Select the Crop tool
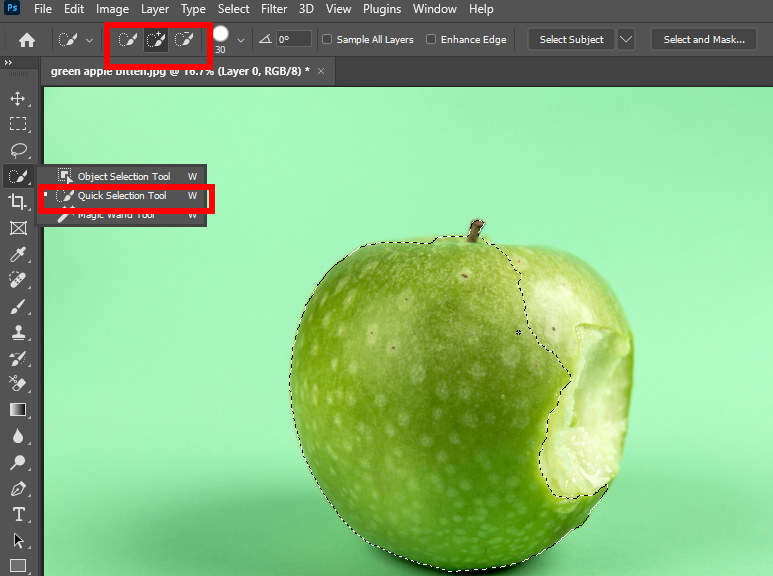773x576 pixels. click(x=18, y=202)
